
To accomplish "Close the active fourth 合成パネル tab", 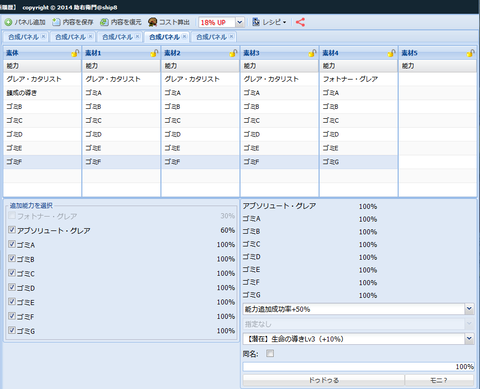I will click(x=184, y=37).
